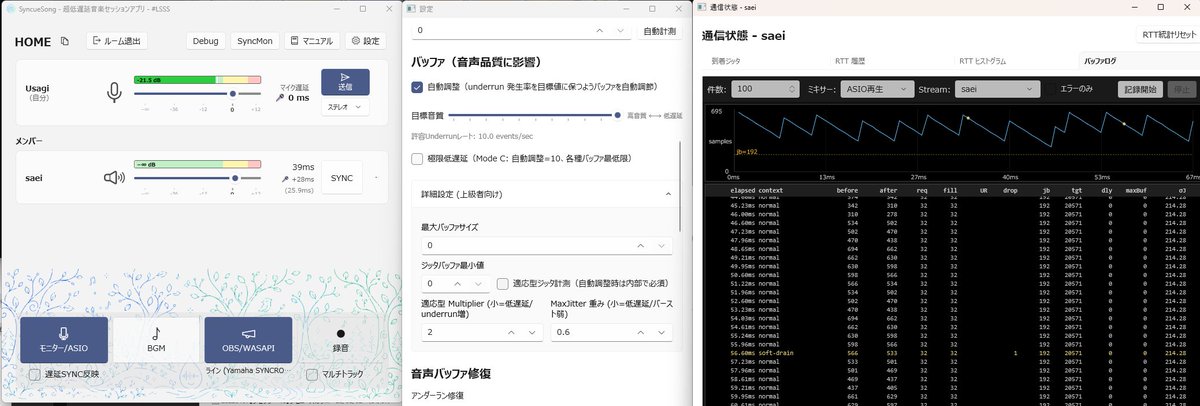Start 録音 recording
Screen dimensions: 1200x406
(340, 339)
